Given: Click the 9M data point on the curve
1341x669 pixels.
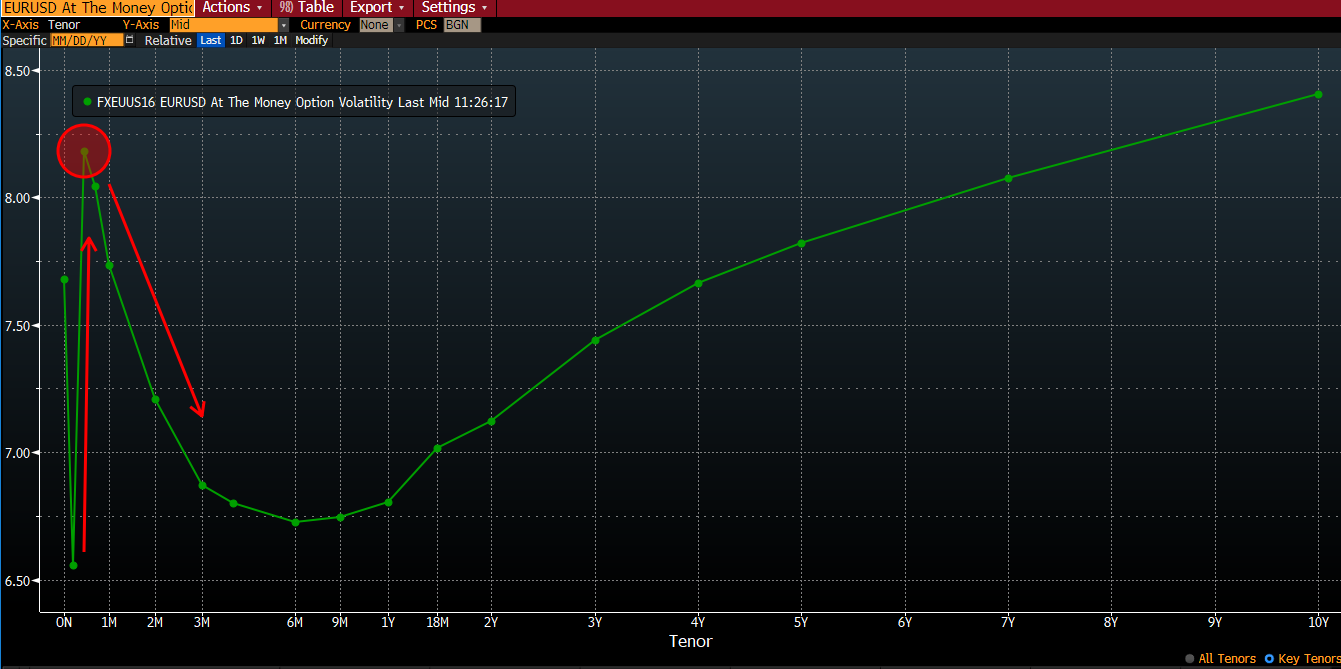Looking at the screenshot, I should (340, 517).
